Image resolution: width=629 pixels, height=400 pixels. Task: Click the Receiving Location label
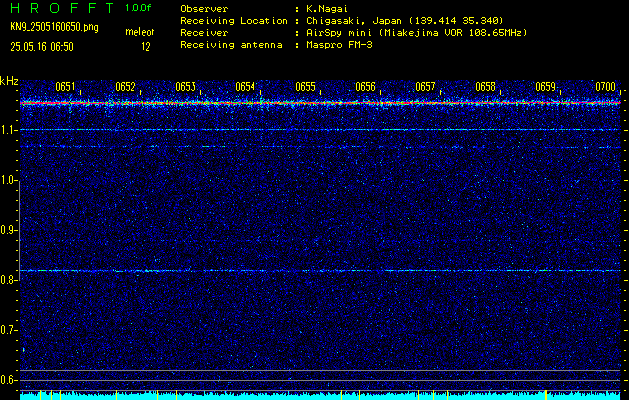coord(234,21)
